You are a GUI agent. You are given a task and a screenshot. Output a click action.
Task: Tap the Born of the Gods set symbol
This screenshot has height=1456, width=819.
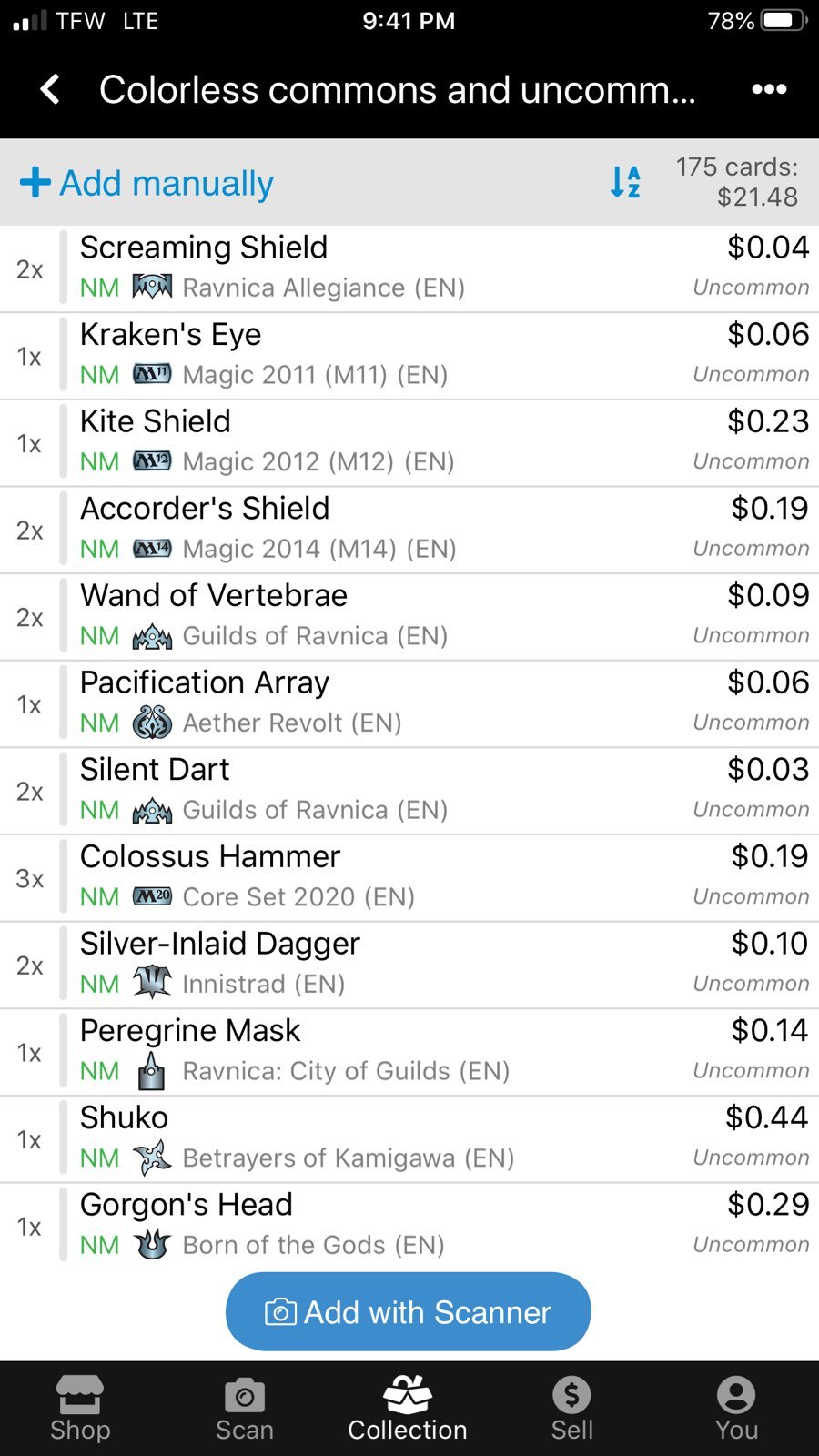[152, 1244]
